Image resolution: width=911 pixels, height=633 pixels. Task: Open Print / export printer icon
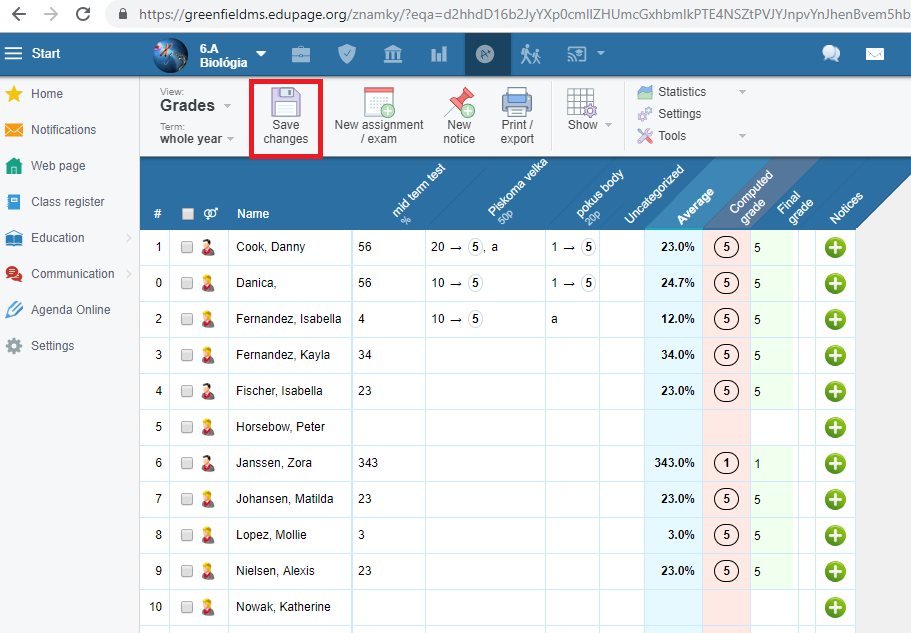(517, 103)
